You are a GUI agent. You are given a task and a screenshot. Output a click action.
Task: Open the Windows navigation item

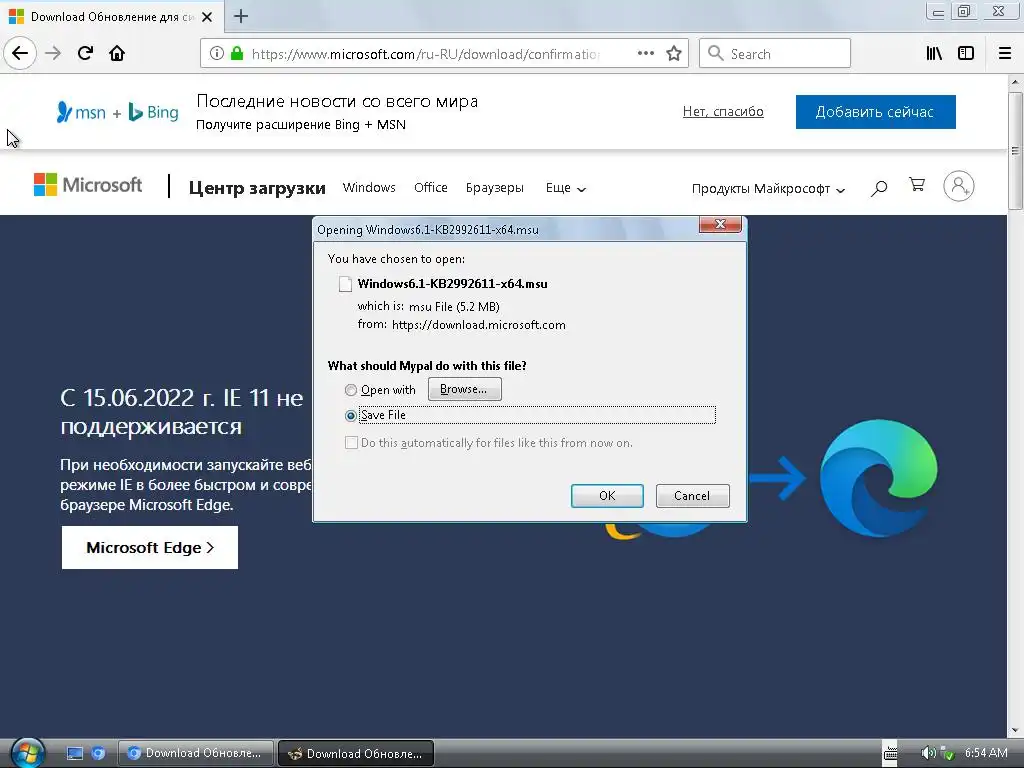pos(369,187)
